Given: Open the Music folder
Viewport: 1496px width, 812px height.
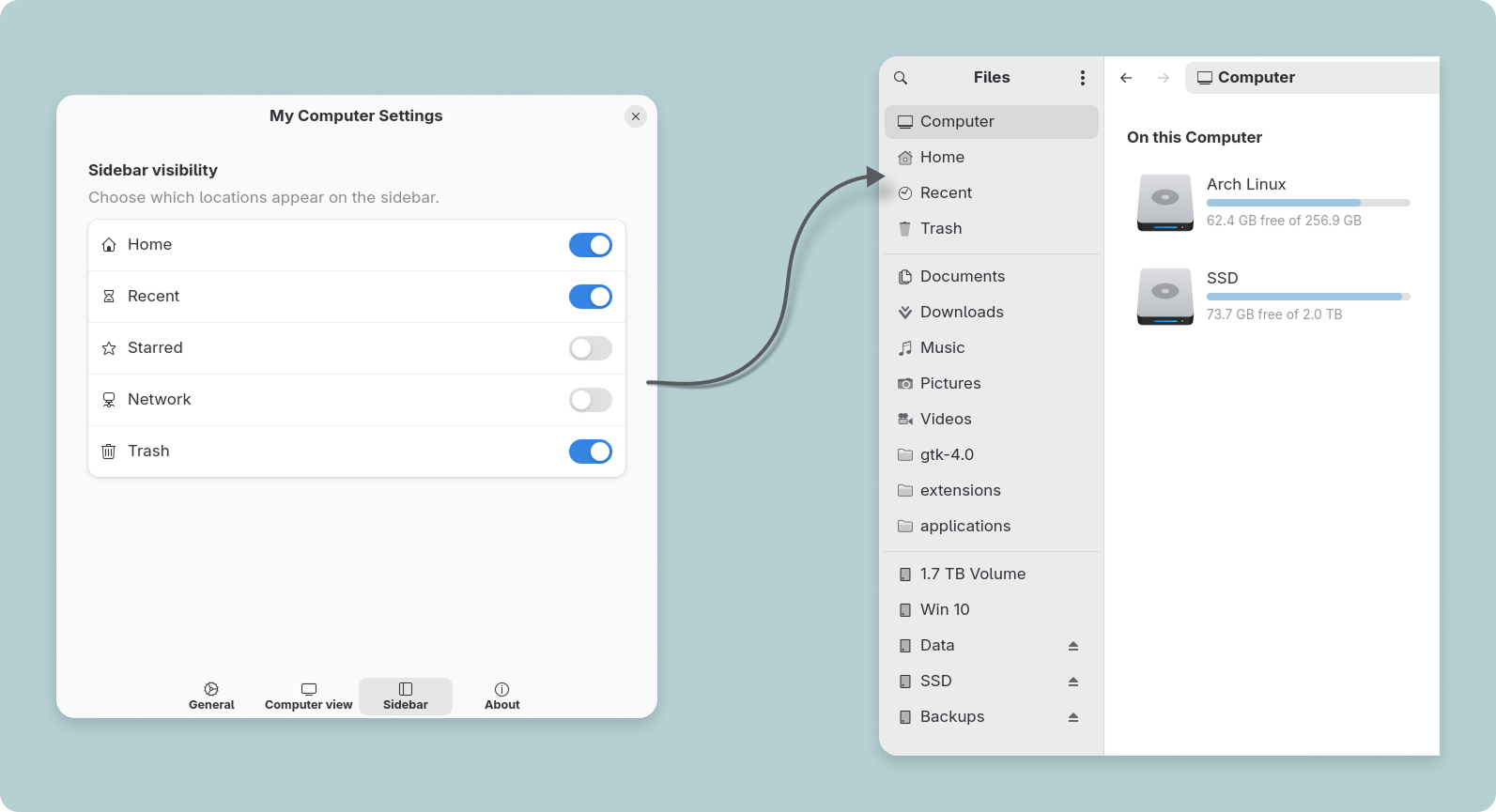Looking at the screenshot, I should click(x=992, y=348).
